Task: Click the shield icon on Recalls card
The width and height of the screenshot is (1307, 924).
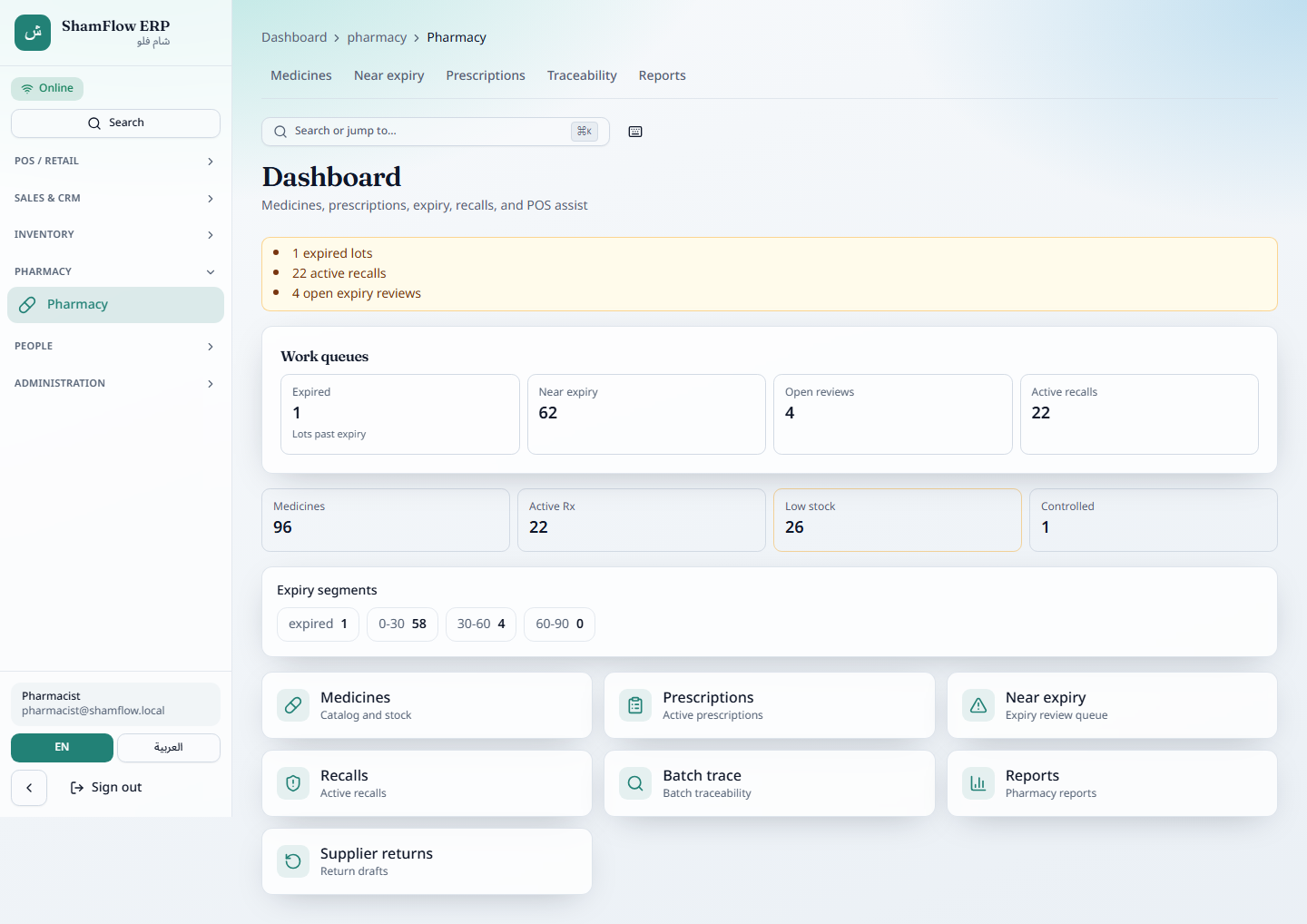Action: (293, 783)
